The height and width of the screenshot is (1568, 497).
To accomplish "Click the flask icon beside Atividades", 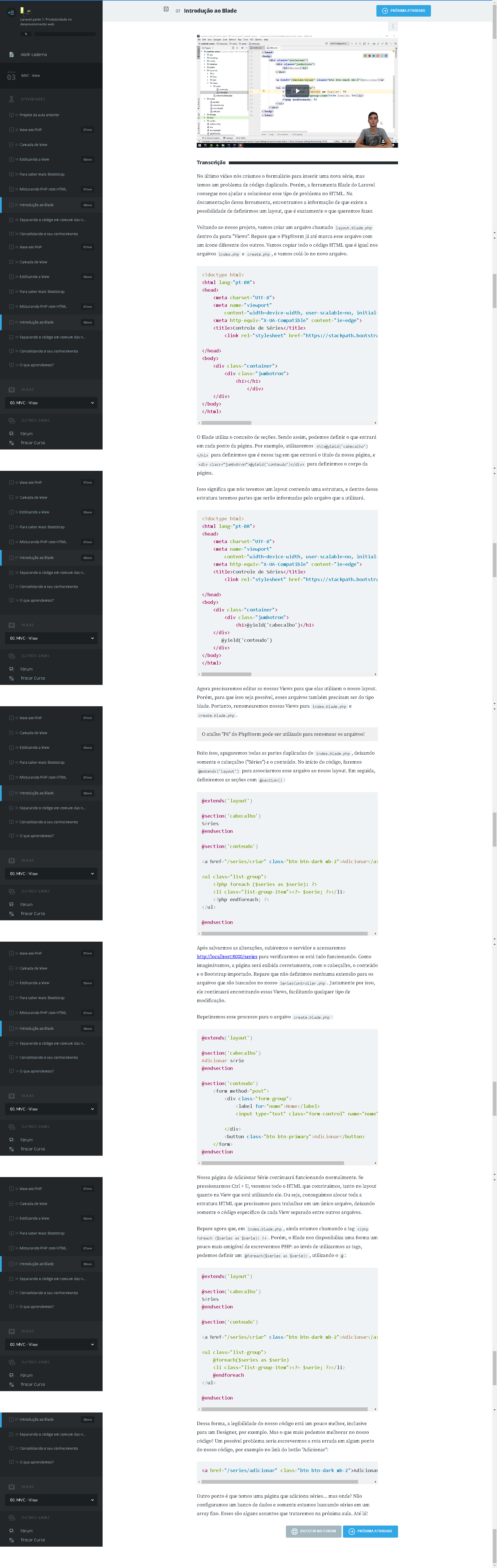I will click(x=12, y=99).
